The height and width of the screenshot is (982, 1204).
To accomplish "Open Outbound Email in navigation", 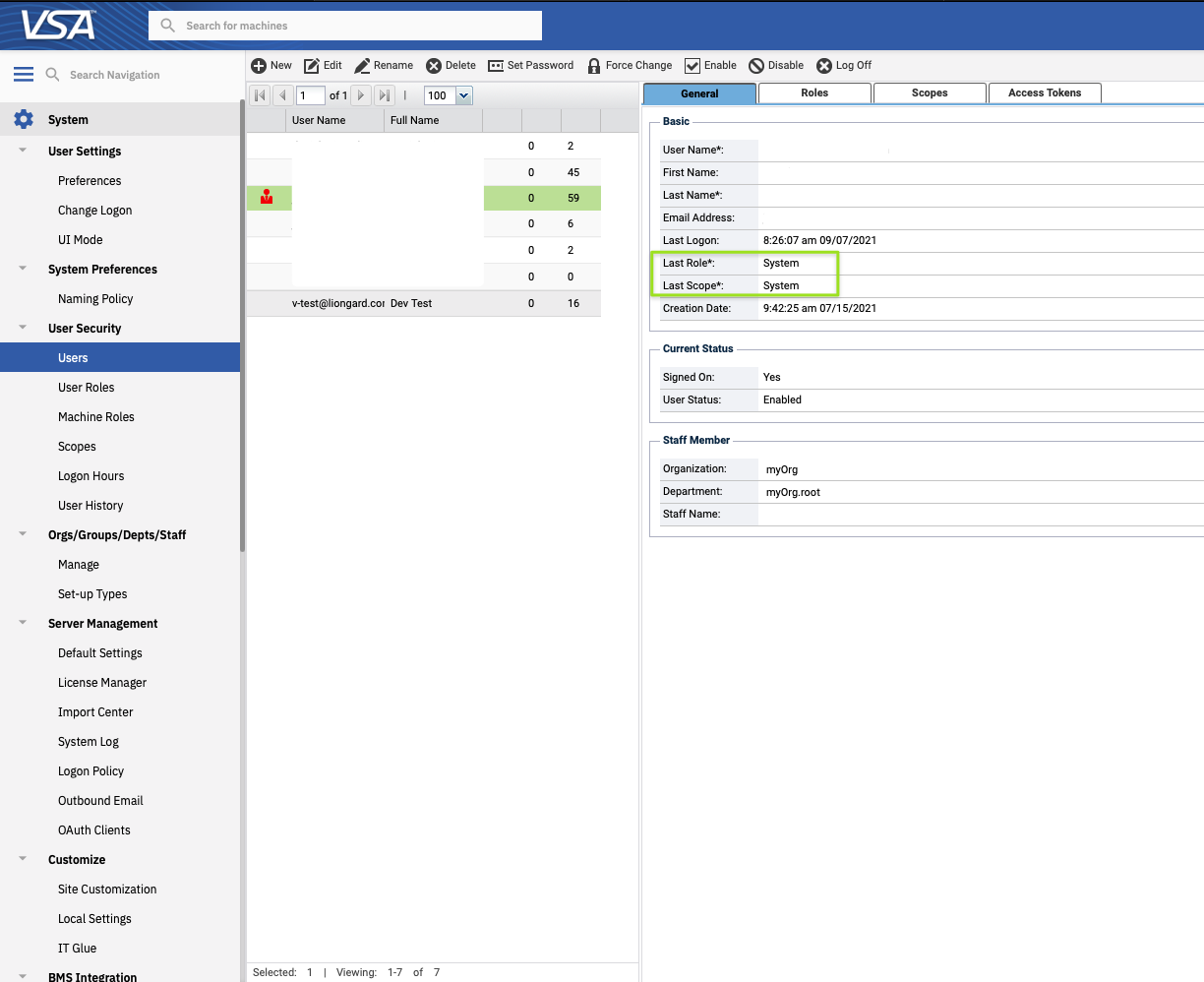I will click(x=100, y=800).
